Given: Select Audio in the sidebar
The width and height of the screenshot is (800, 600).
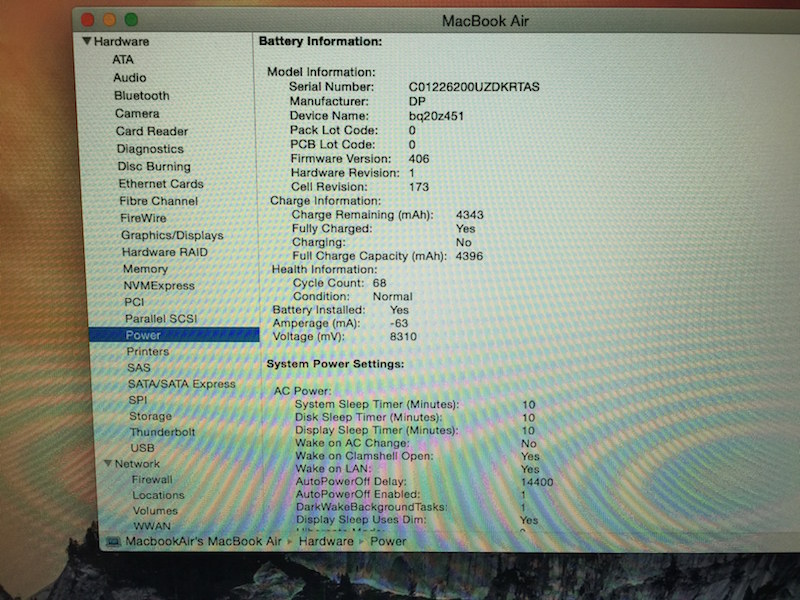Looking at the screenshot, I should click(x=130, y=78).
